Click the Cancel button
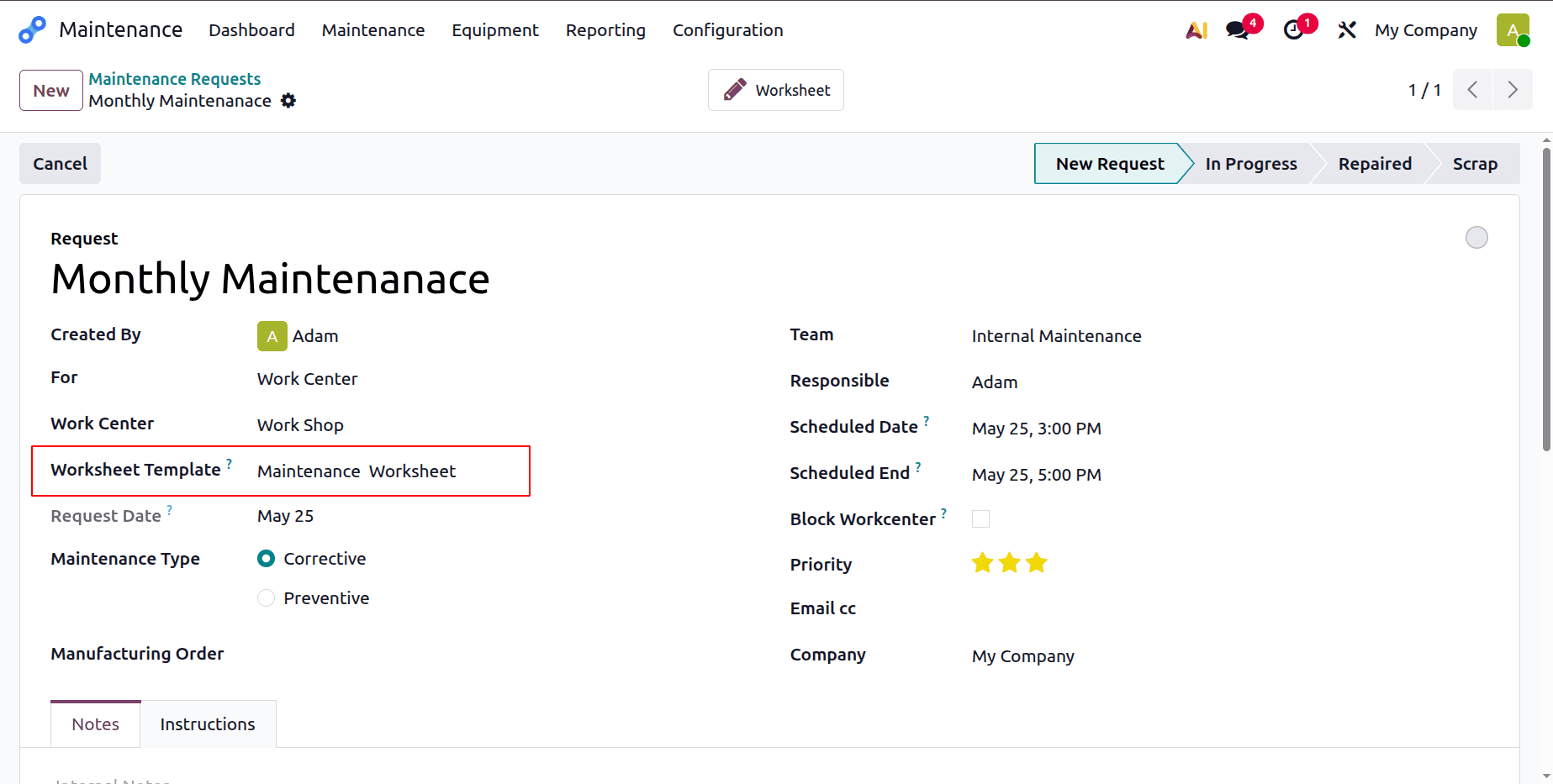 (x=60, y=164)
